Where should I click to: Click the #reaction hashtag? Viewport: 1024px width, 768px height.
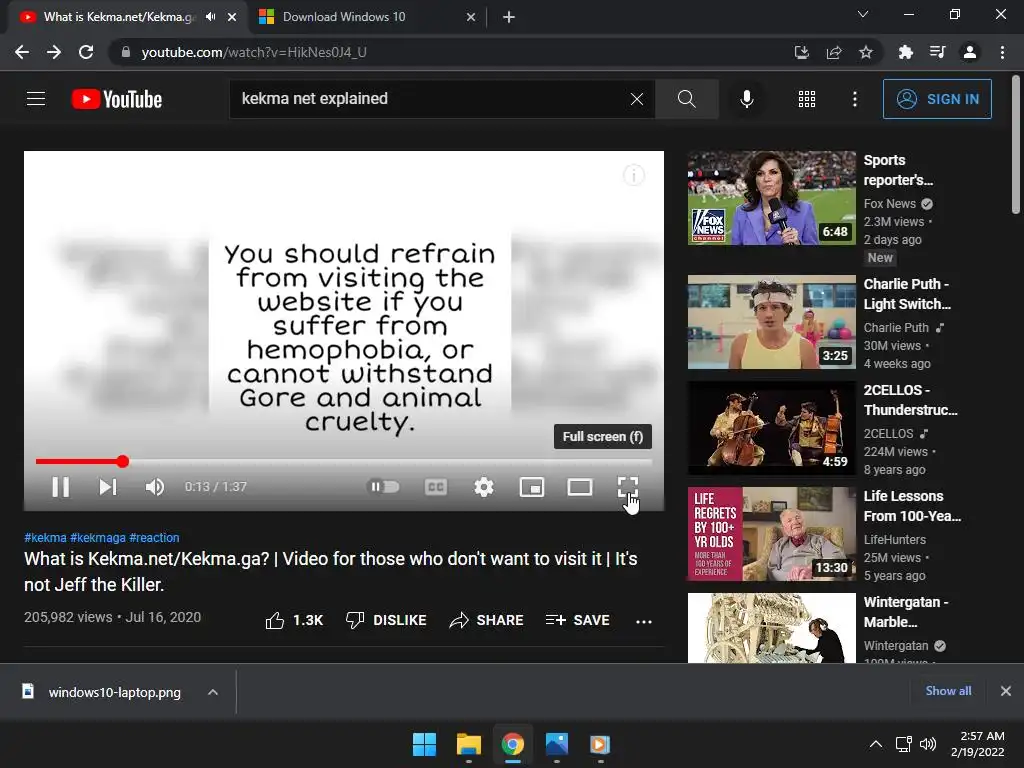154,537
